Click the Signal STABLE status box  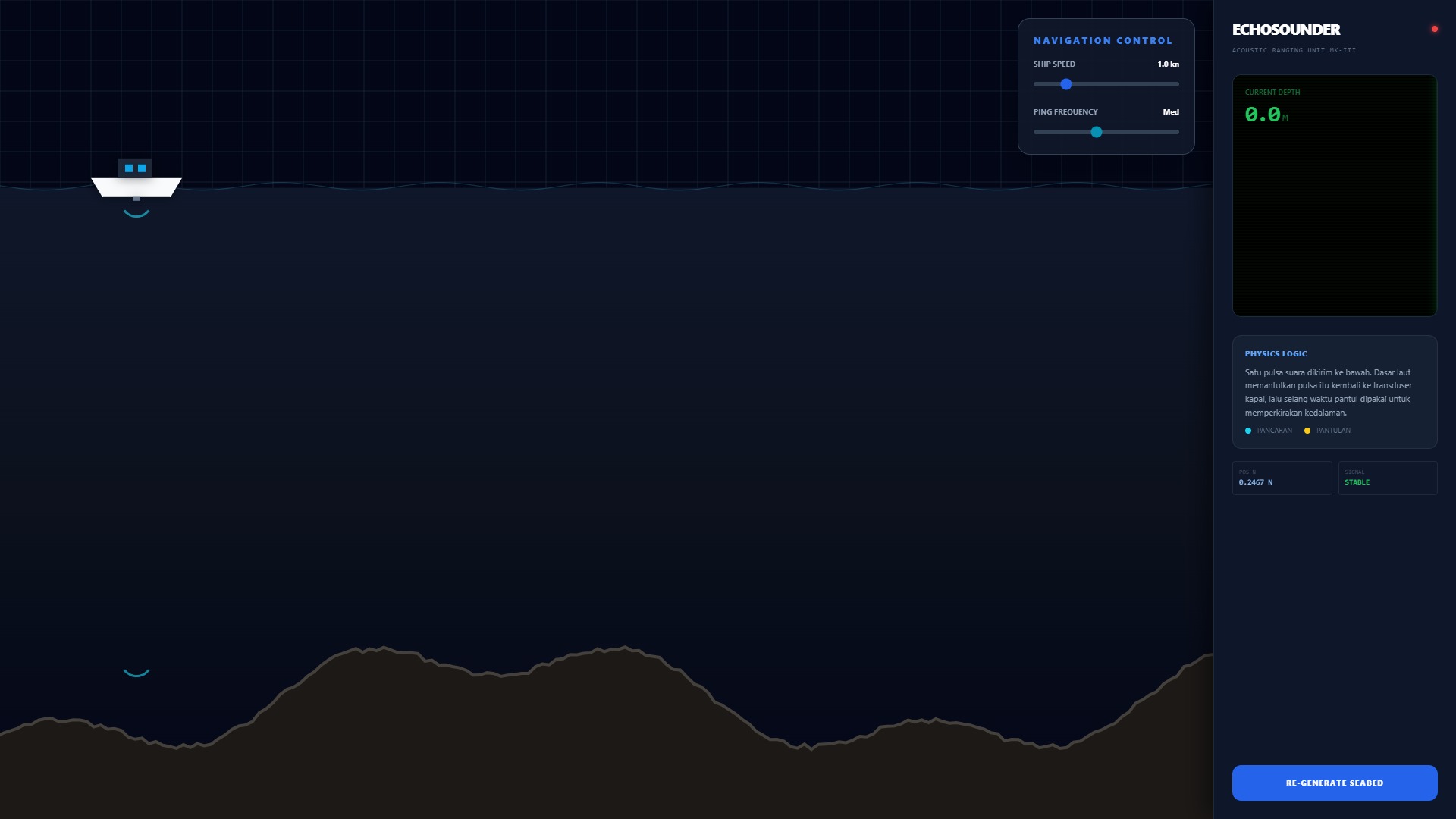click(x=1388, y=478)
